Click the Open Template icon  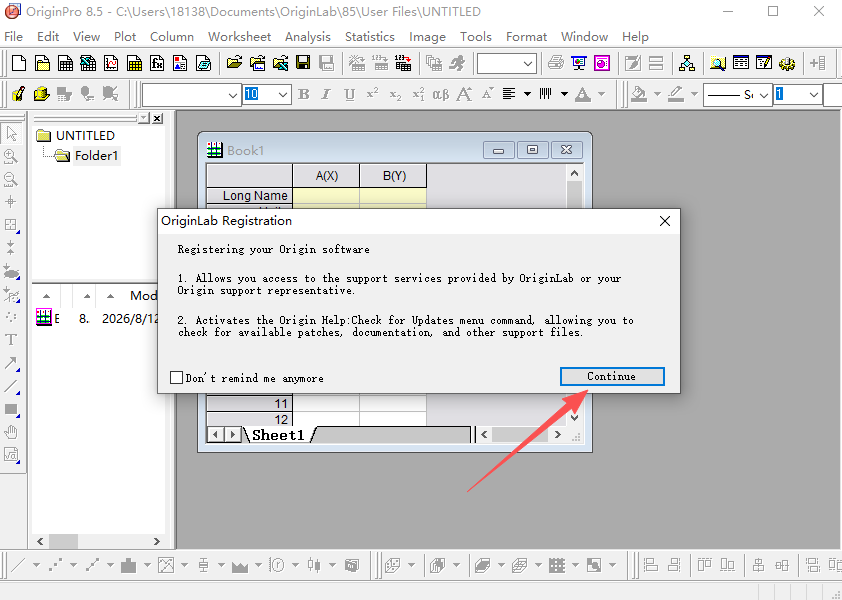click(x=257, y=63)
